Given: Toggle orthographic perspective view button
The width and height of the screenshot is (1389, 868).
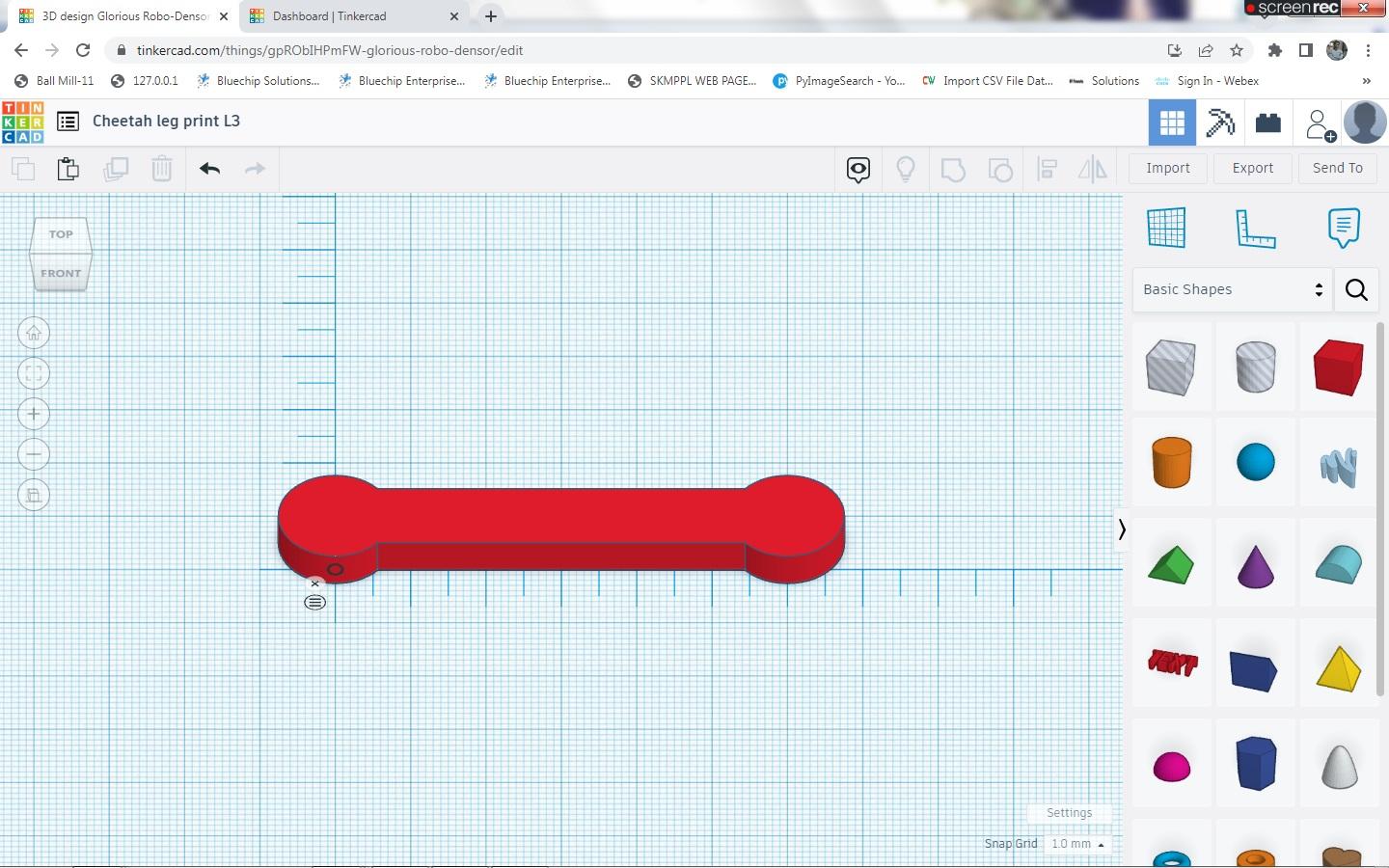Looking at the screenshot, I should click(34, 495).
